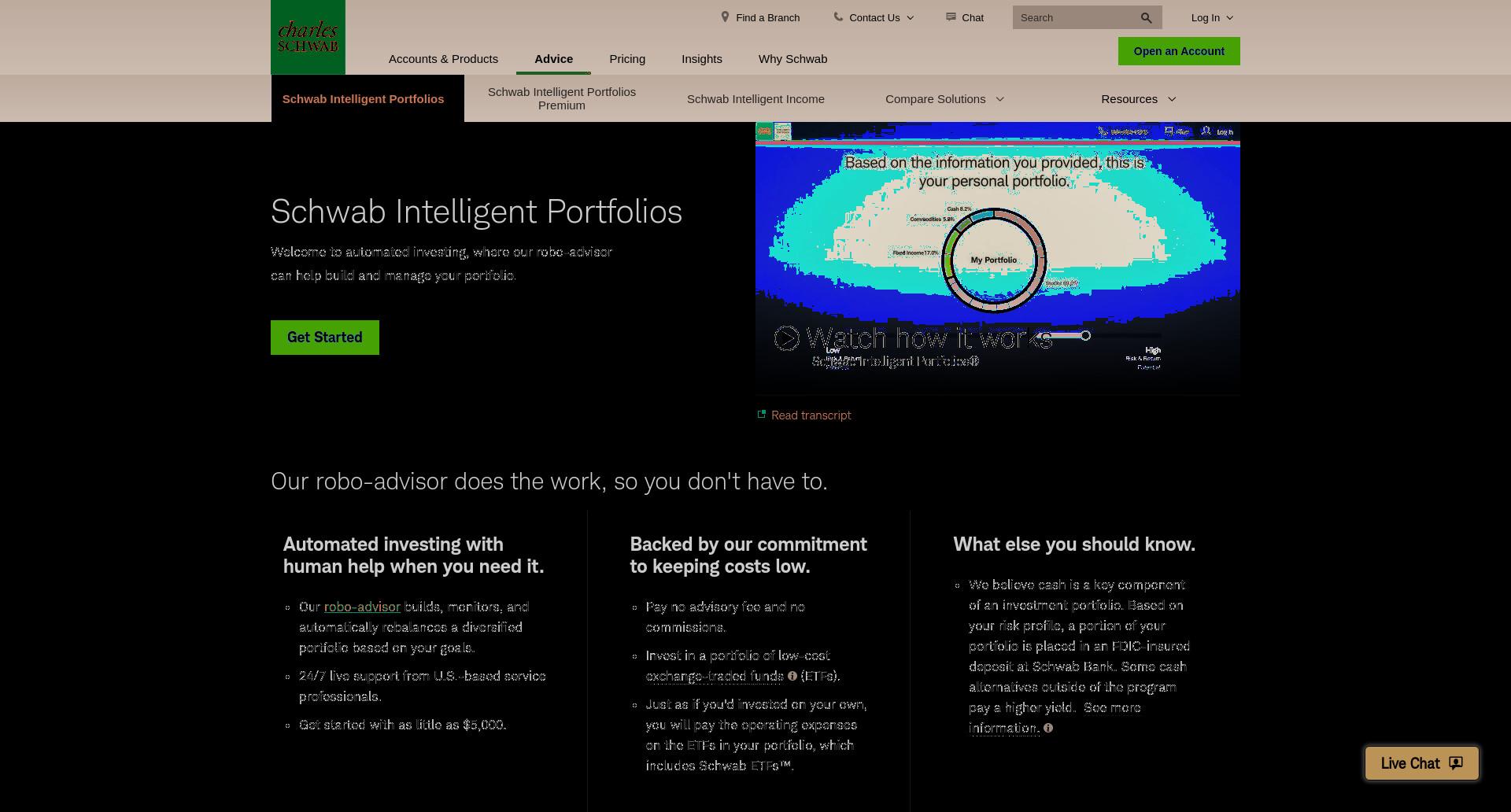Expand the Contact Us dropdown arrow
Image resolution: width=1511 pixels, height=812 pixels.
(x=911, y=18)
